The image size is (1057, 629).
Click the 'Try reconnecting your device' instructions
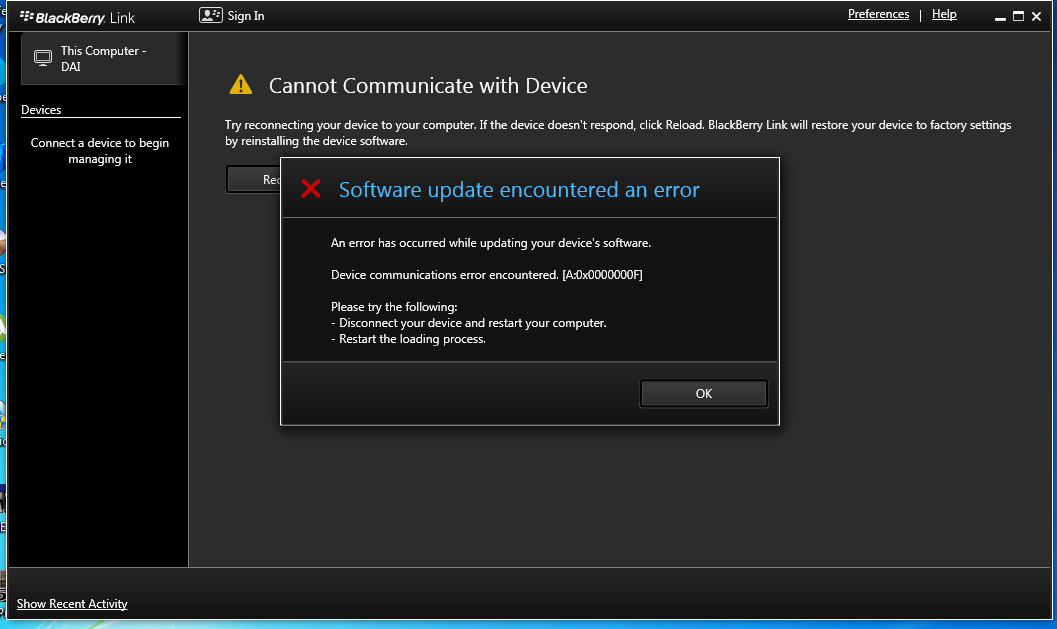point(618,133)
